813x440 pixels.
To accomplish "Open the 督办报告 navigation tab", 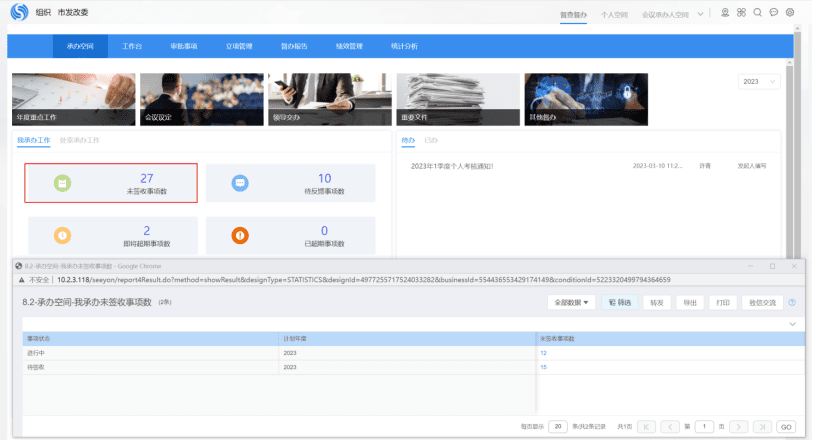I will click(294, 46).
